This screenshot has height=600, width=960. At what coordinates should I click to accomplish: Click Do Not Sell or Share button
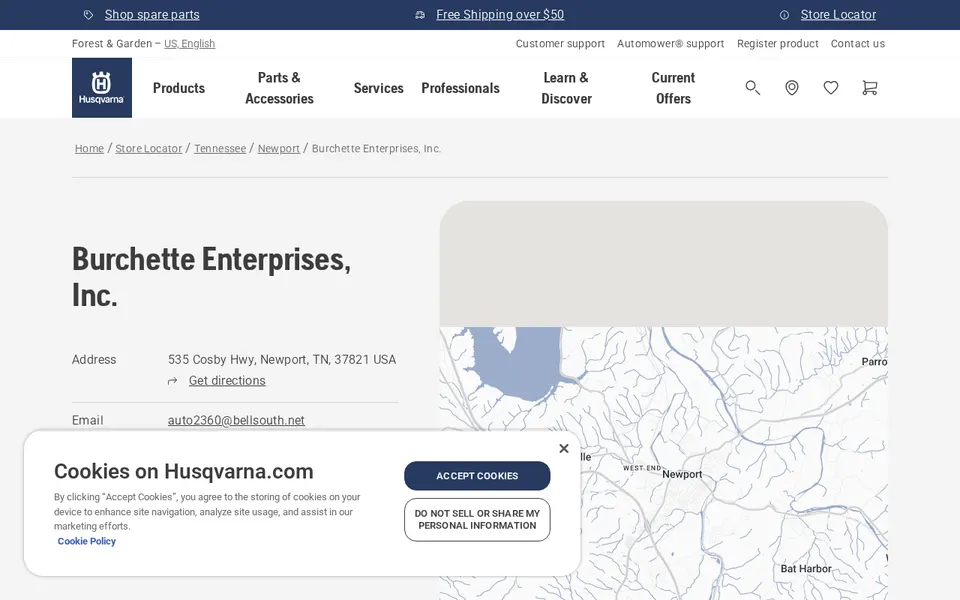click(477, 520)
